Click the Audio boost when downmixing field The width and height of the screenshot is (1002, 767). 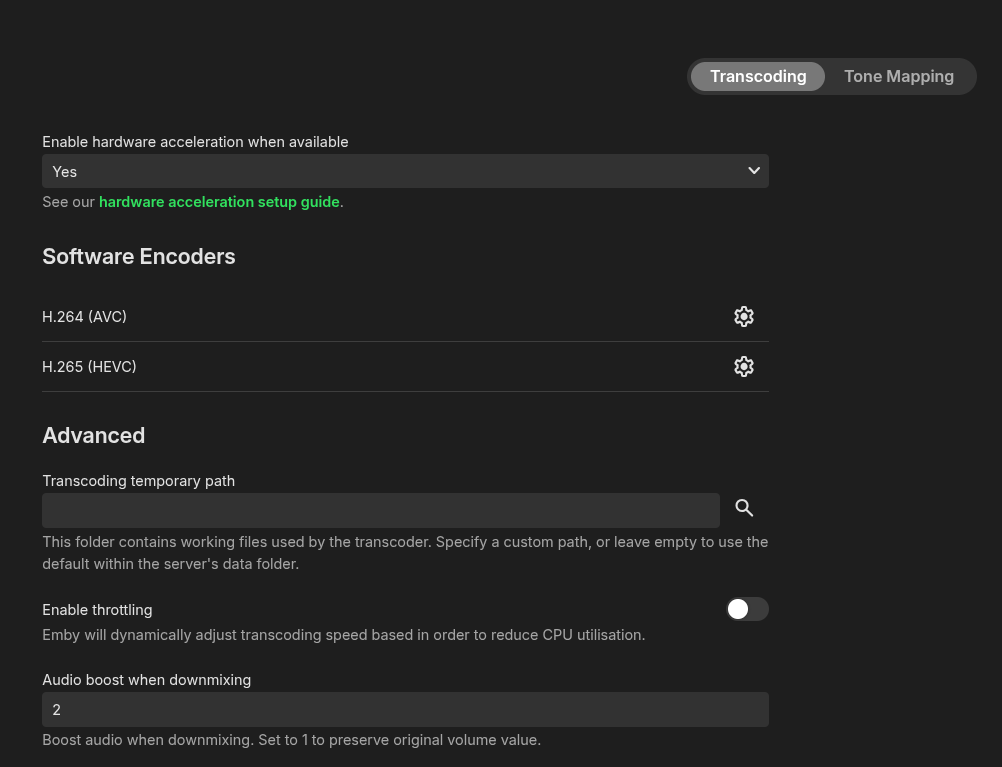405,710
